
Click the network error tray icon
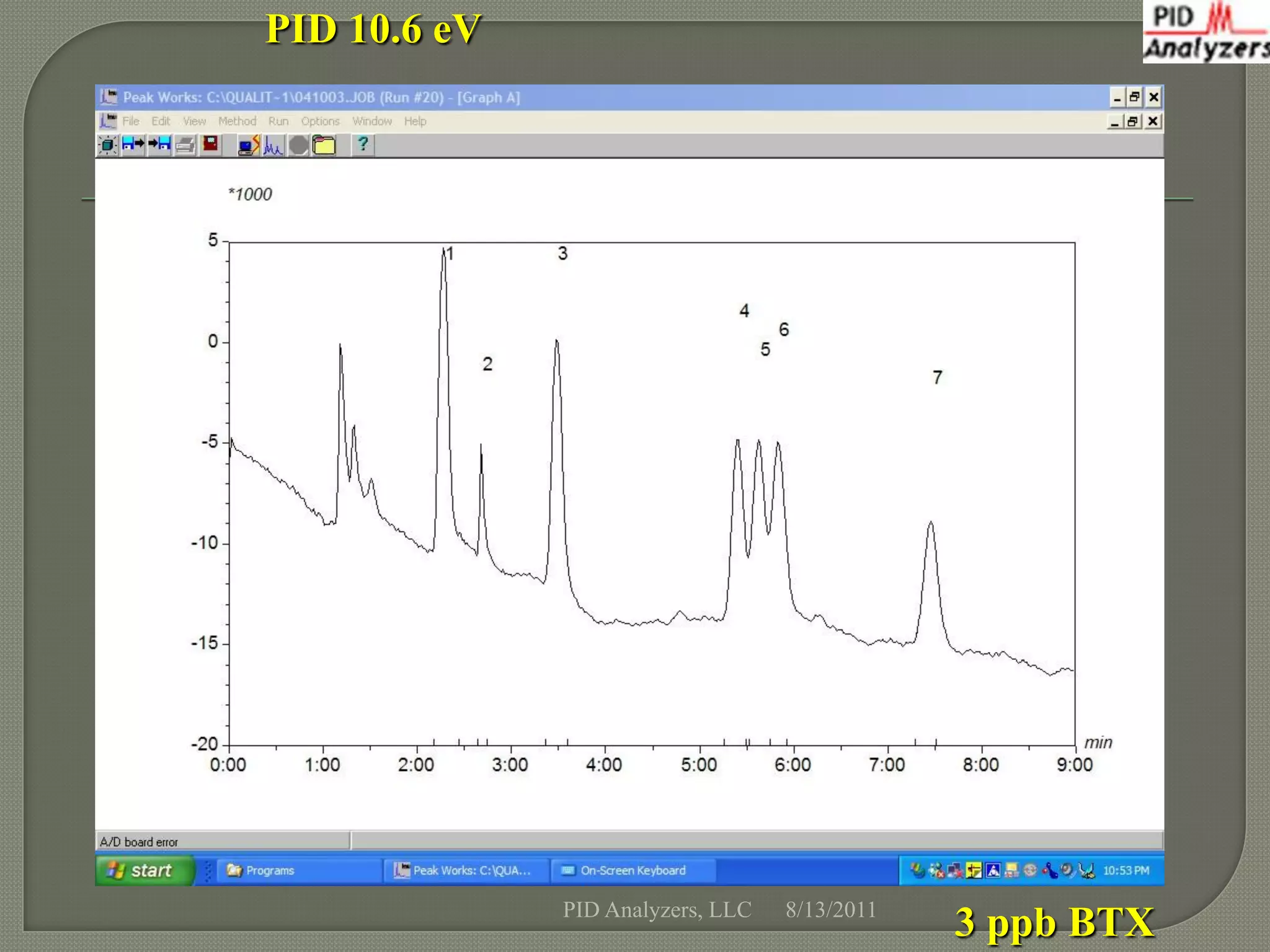[955, 871]
